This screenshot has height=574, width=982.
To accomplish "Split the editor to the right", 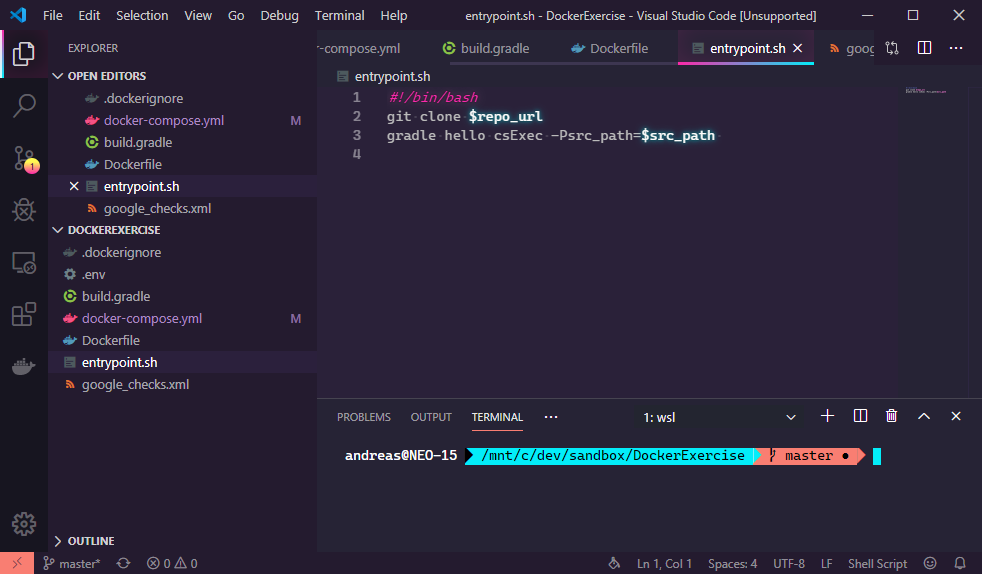I will click(x=924, y=48).
